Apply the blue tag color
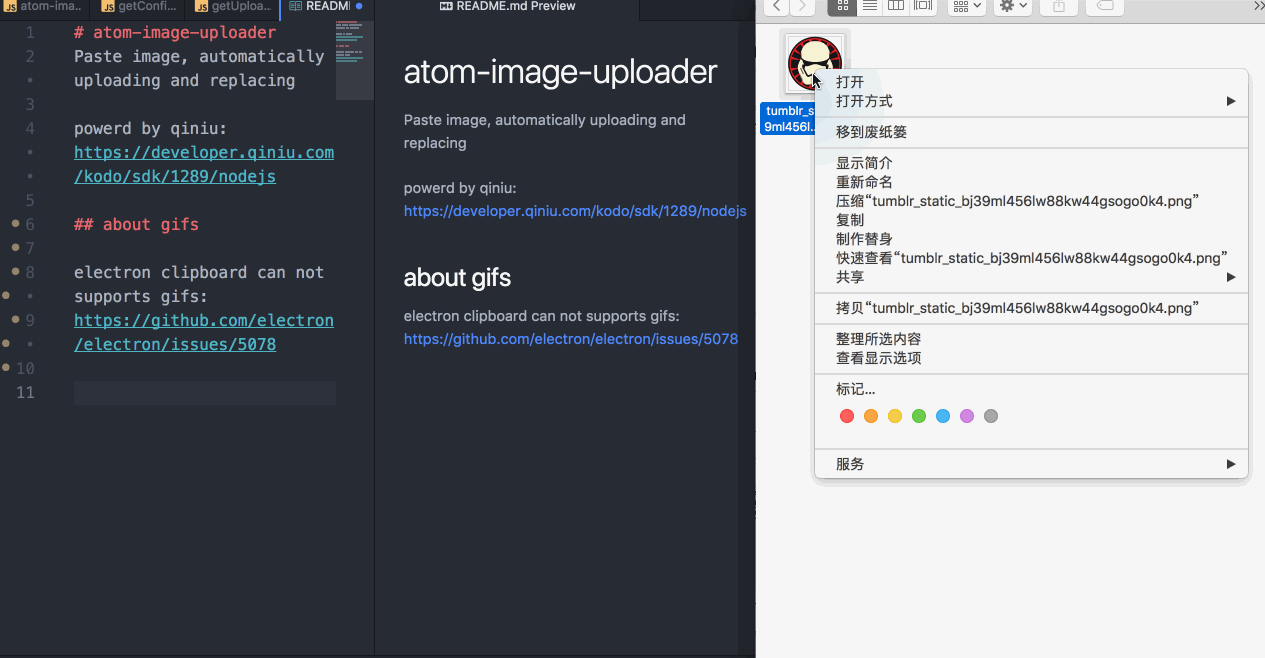Viewport: 1265px width, 658px height. point(943,416)
